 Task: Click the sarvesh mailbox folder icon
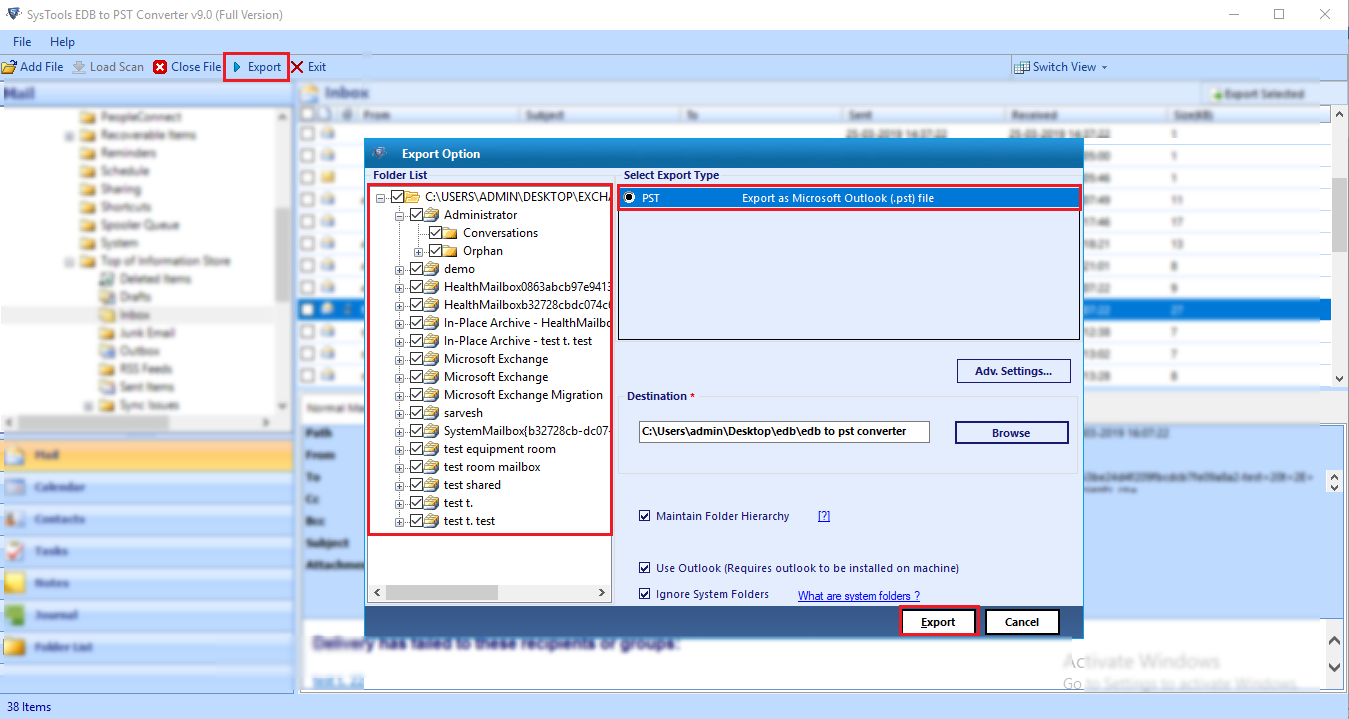(432, 413)
